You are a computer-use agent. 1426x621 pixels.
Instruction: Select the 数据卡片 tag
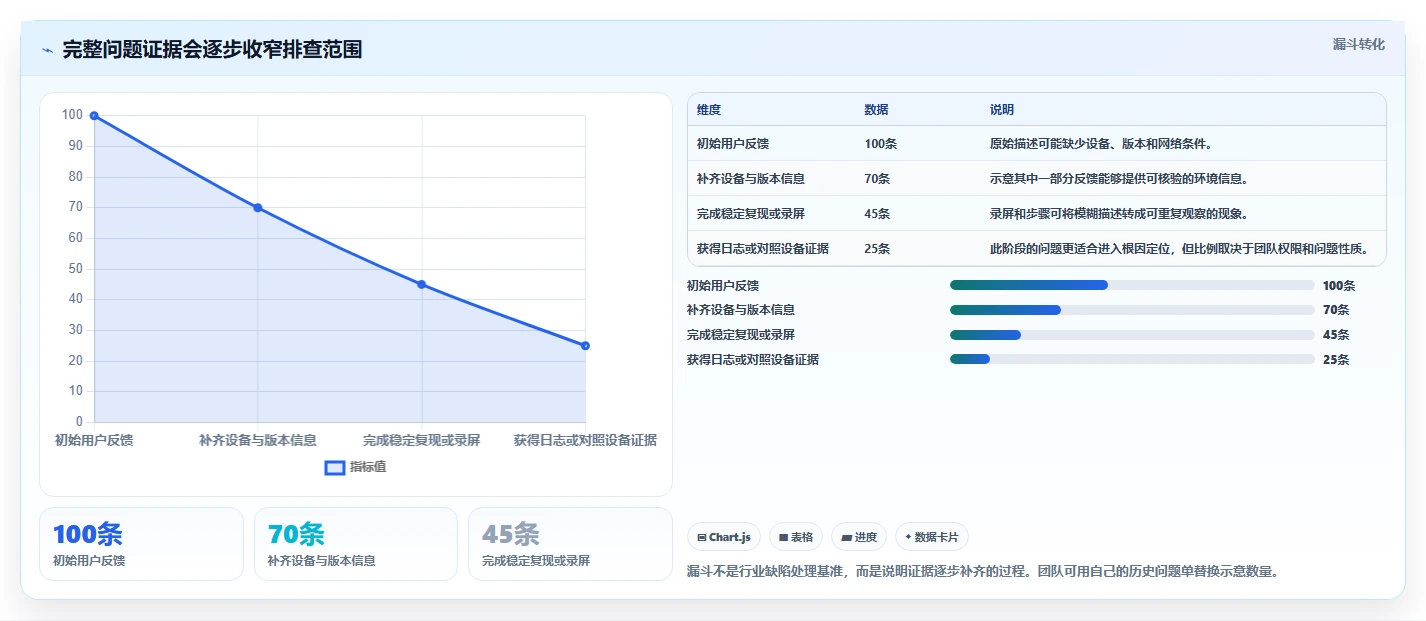(x=931, y=537)
